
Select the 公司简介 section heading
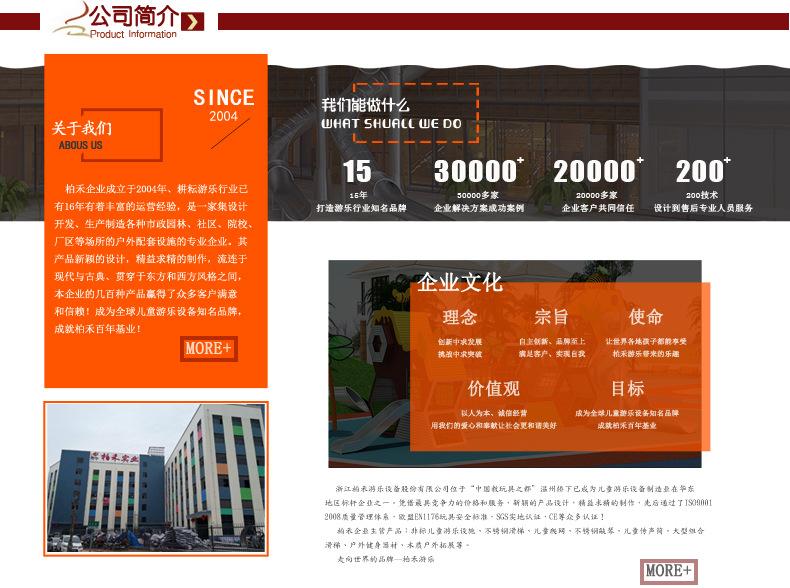pos(135,15)
